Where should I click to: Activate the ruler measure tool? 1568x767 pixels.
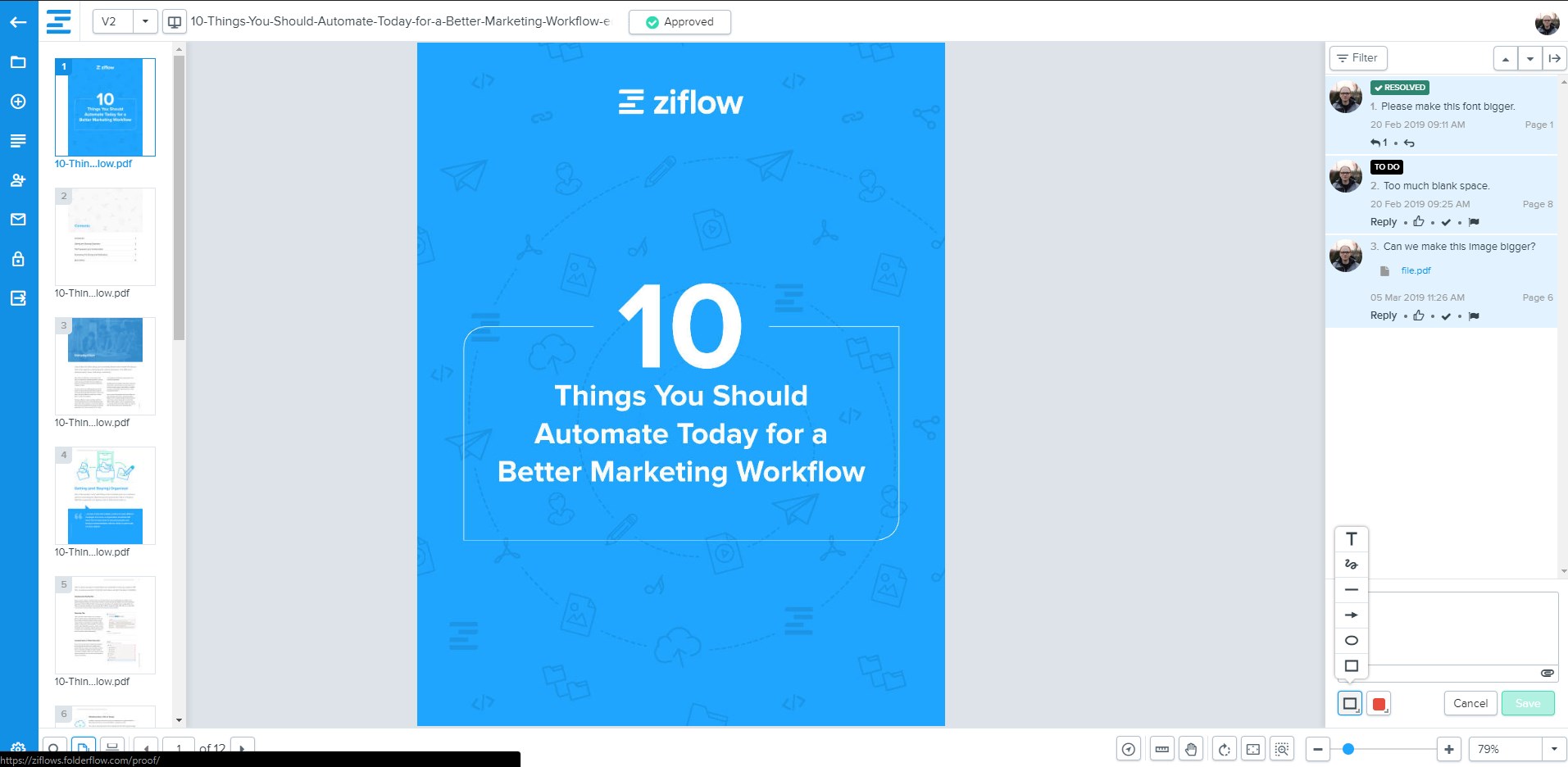(x=1161, y=749)
